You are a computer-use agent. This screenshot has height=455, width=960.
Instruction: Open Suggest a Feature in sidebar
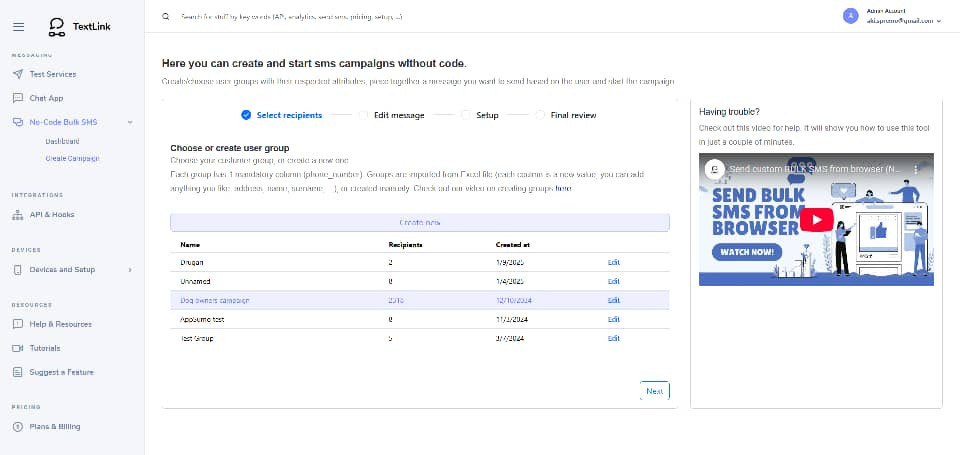point(61,372)
